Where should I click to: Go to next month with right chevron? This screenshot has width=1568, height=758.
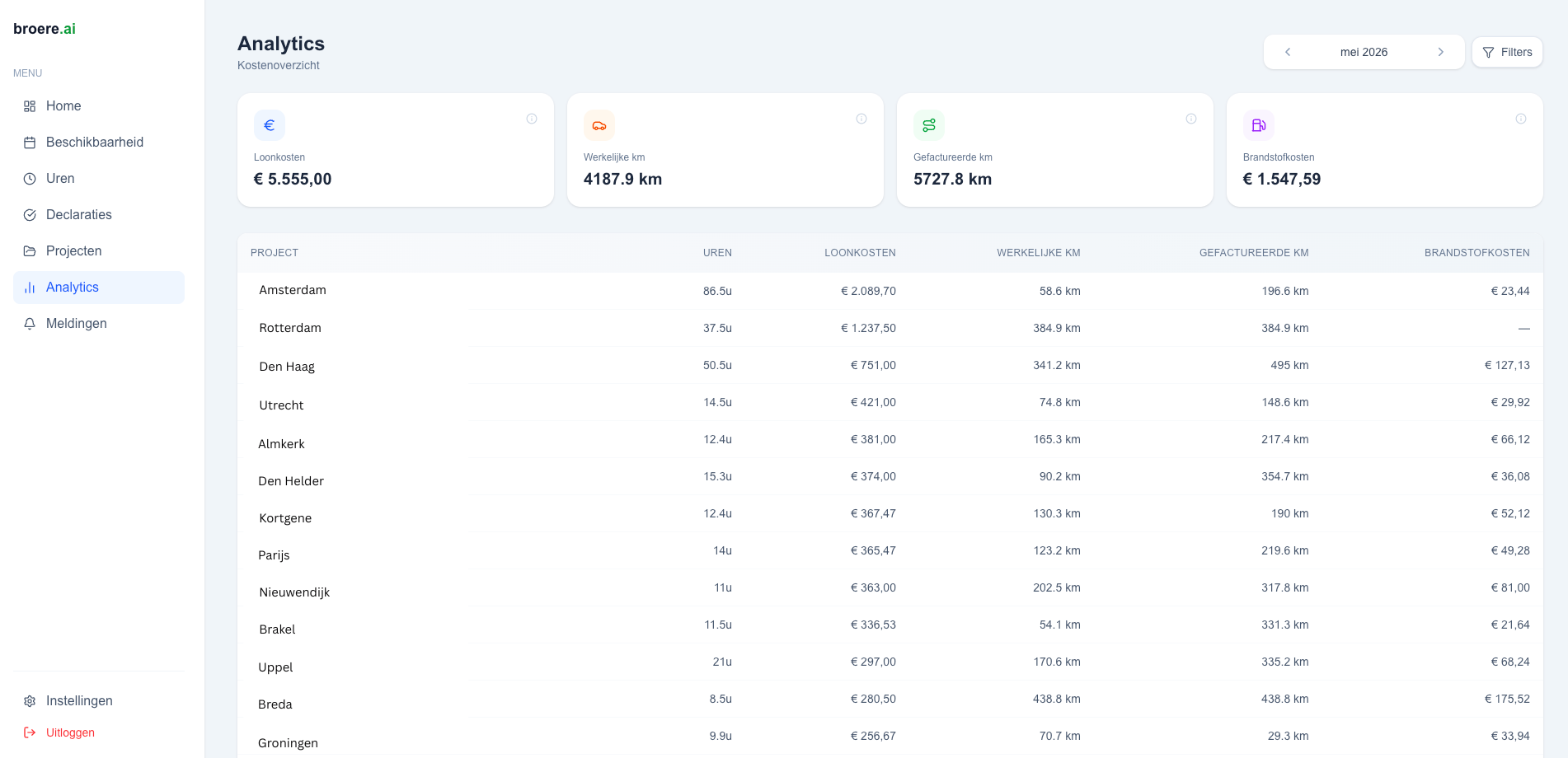1441,52
